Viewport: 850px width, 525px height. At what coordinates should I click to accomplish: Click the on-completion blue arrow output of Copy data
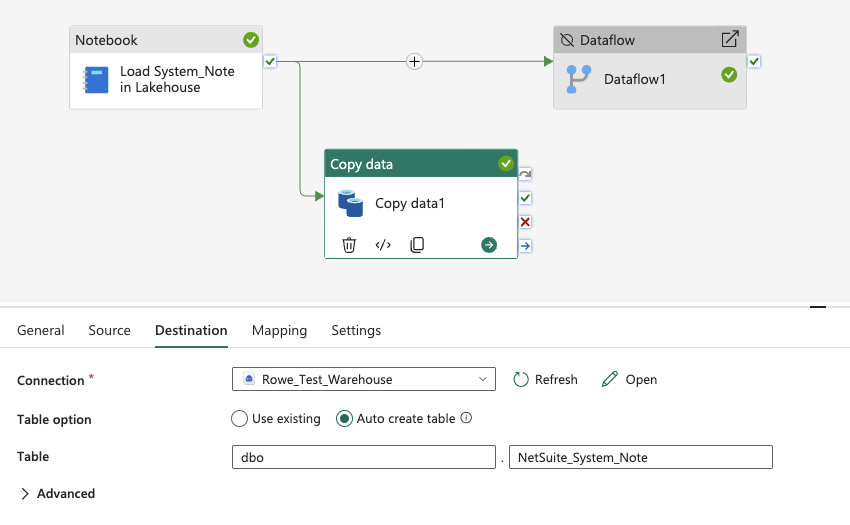tap(525, 246)
